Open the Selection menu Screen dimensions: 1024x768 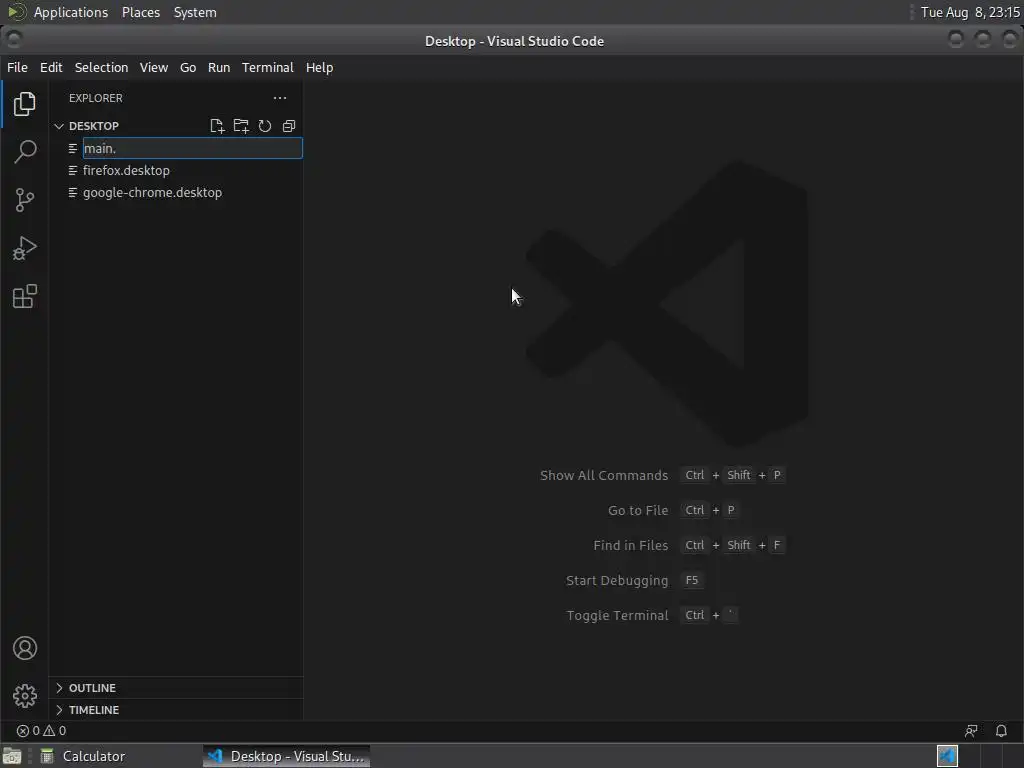pyautogui.click(x=101, y=67)
